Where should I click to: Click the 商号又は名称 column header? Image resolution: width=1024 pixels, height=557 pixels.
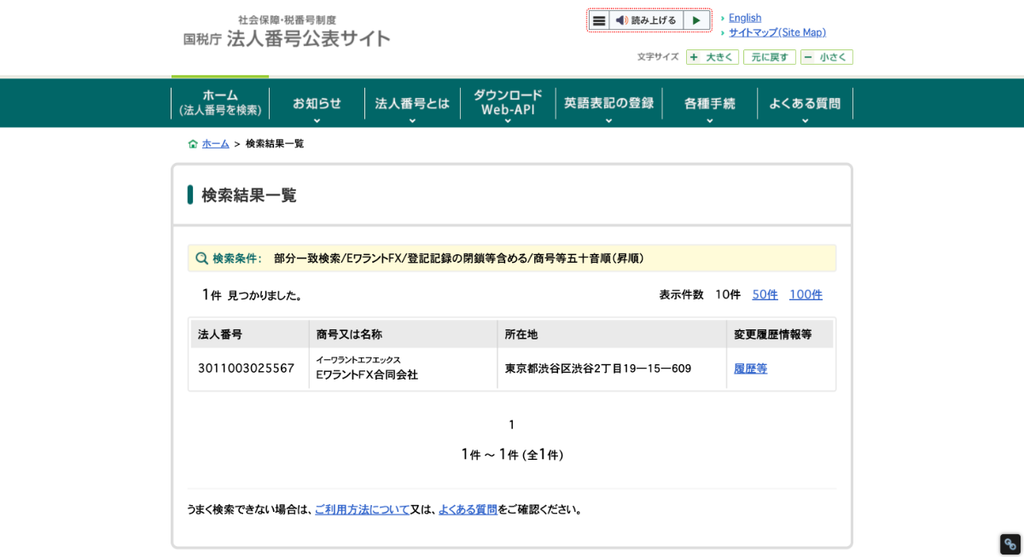(403, 334)
